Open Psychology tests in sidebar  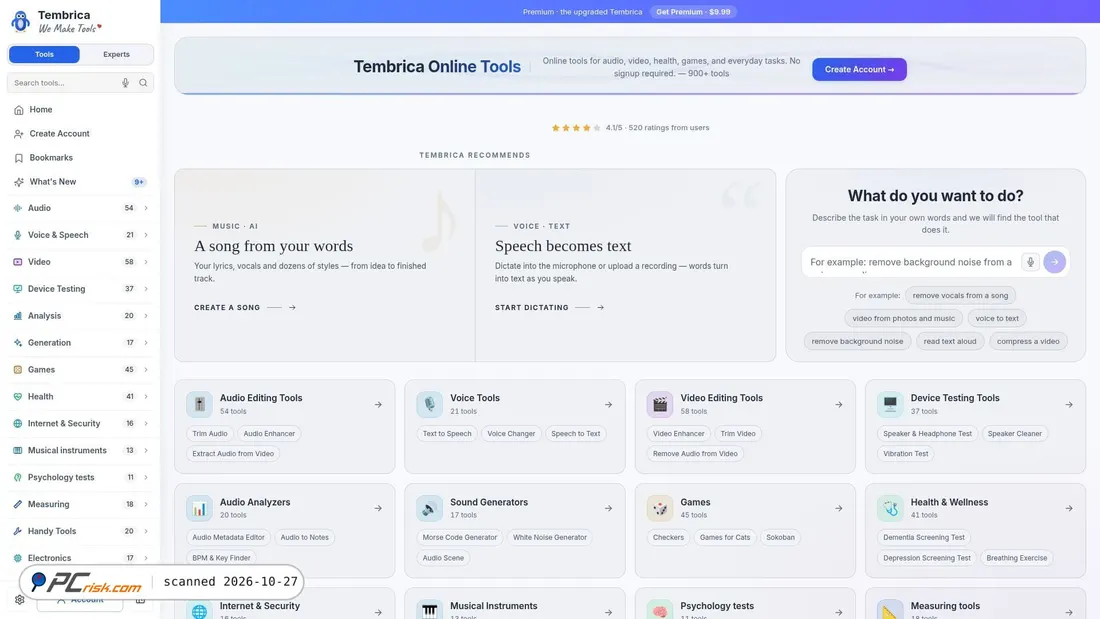tap(80, 477)
